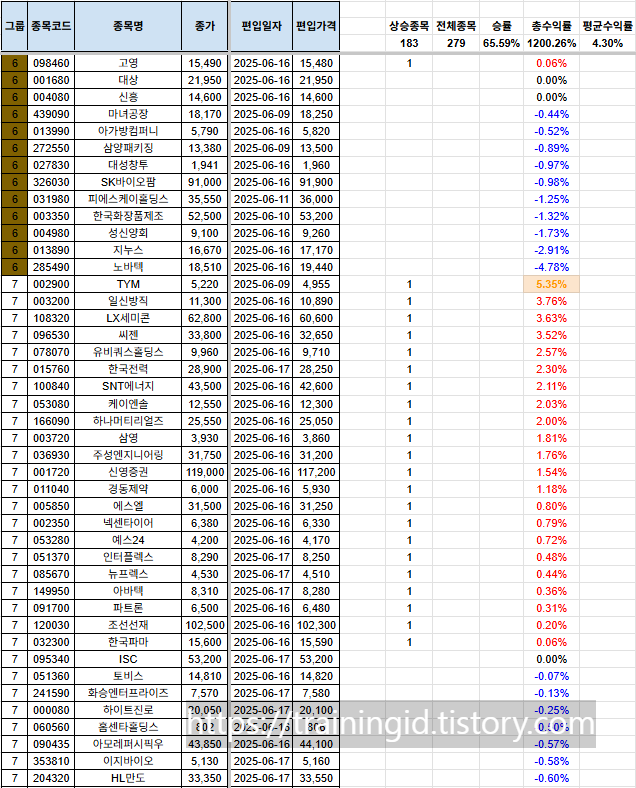Select the 종목명 column header
636x788 pixels.
[128, 26]
